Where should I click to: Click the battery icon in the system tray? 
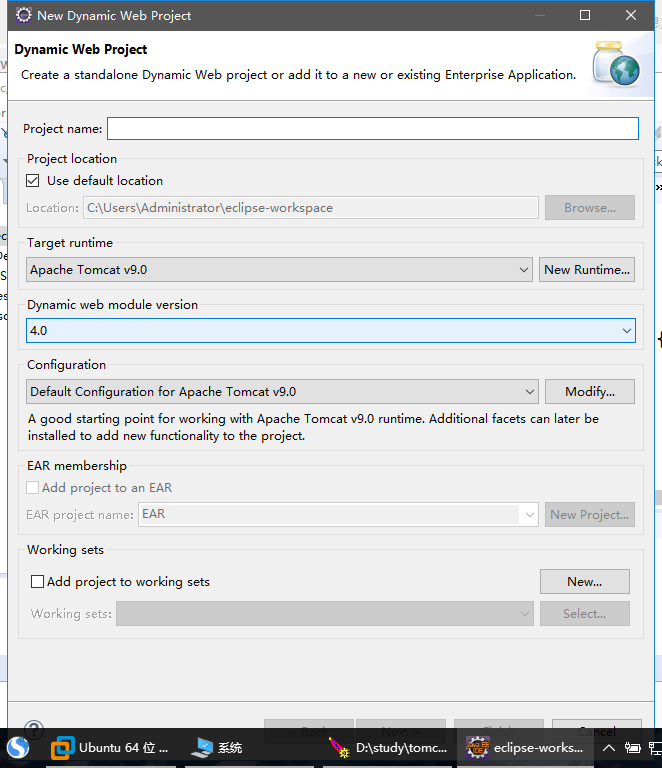[632, 748]
